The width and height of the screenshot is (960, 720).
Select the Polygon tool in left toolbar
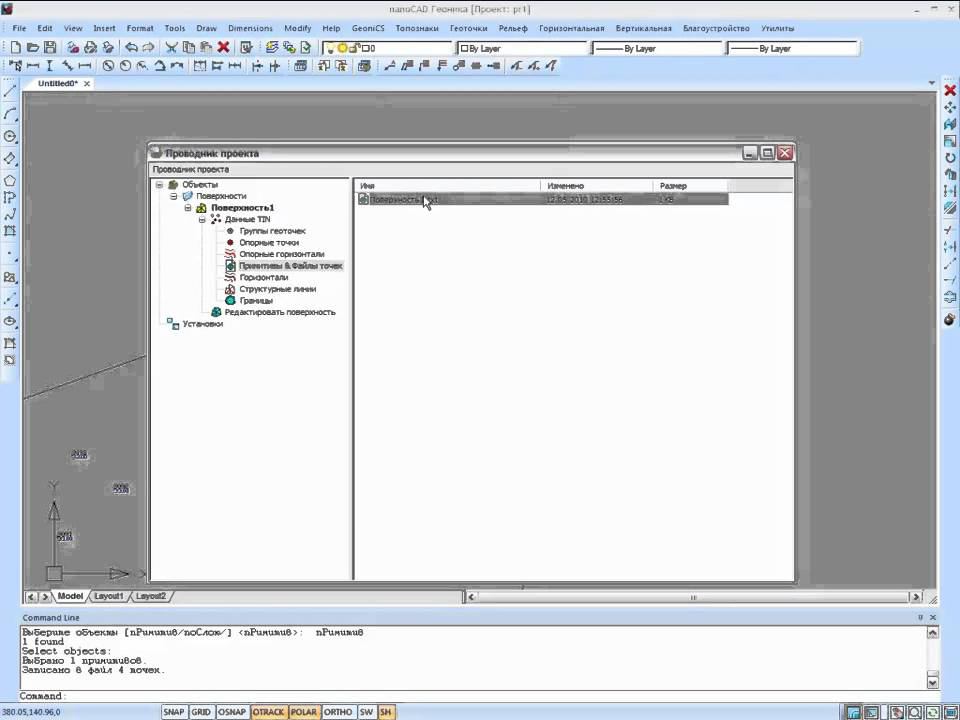pos(10,181)
